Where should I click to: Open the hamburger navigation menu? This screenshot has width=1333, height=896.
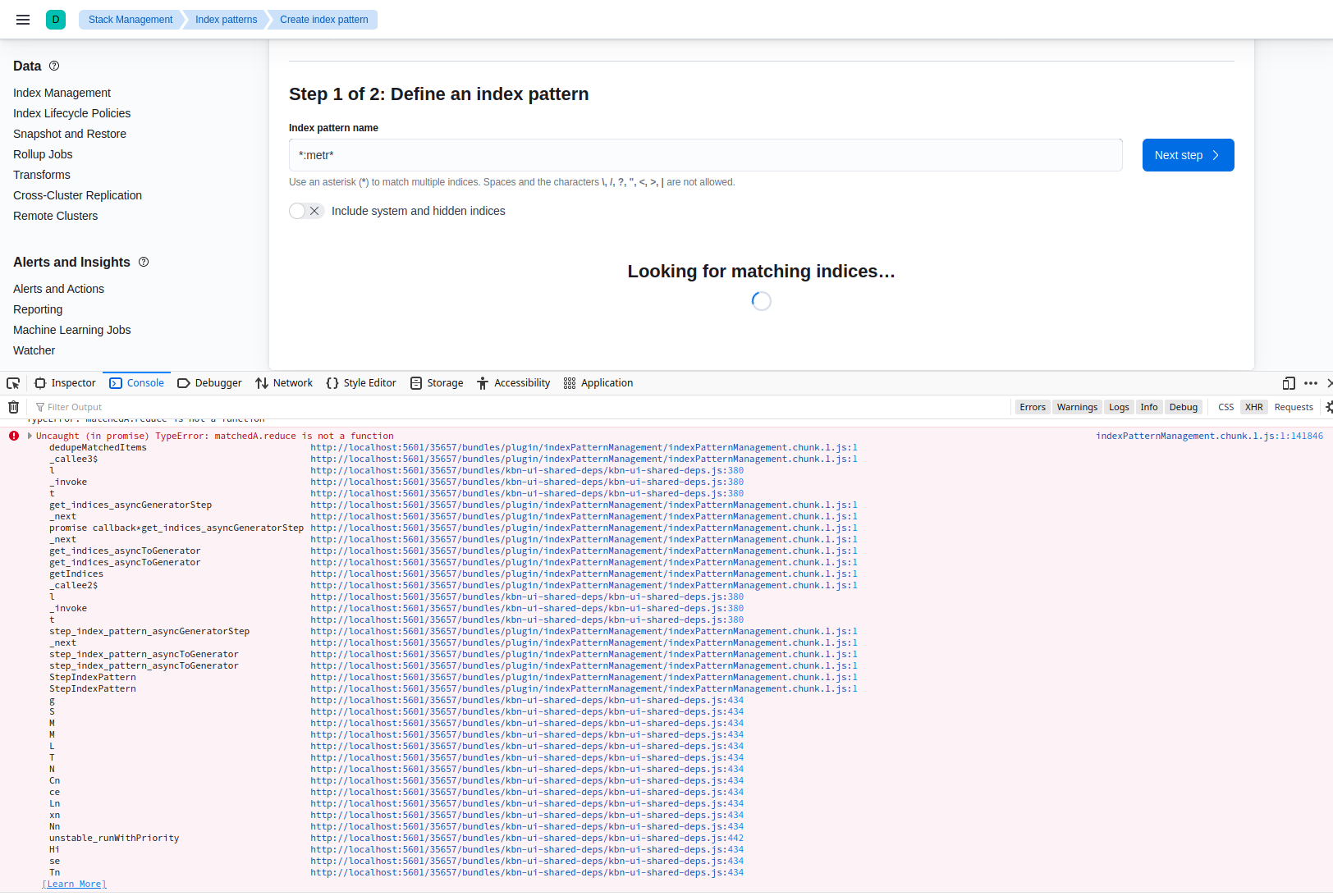(23, 20)
